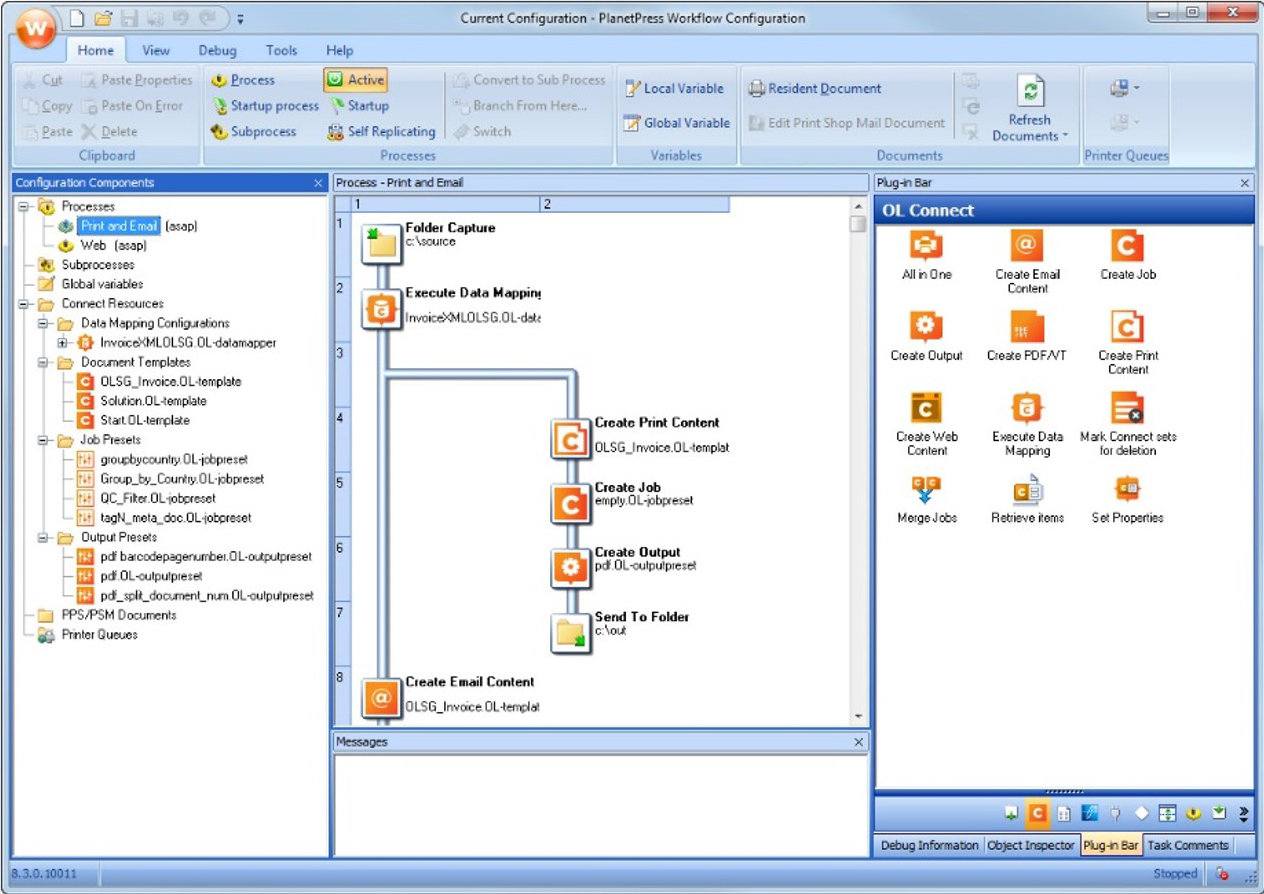Open the Home ribbon tab
The image size is (1264, 894).
pos(96,50)
